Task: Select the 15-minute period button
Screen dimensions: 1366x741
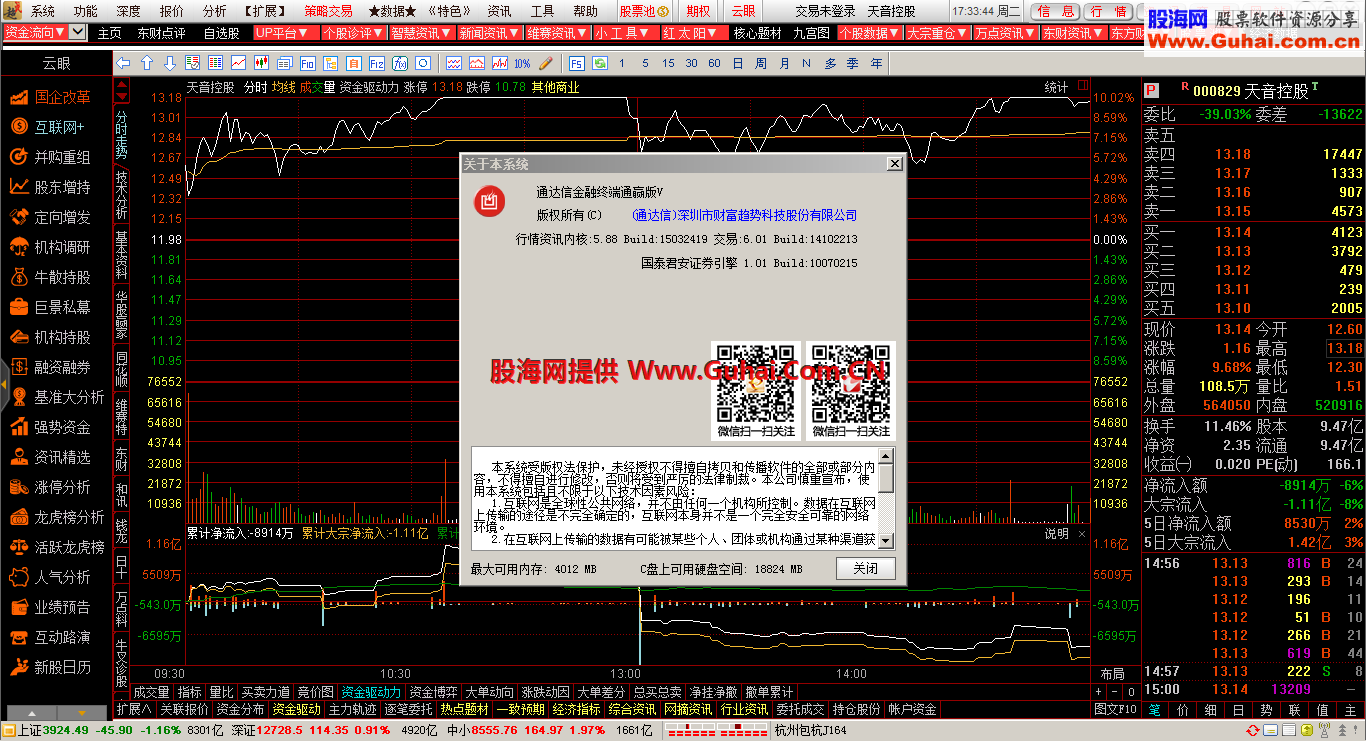Action: click(668, 63)
